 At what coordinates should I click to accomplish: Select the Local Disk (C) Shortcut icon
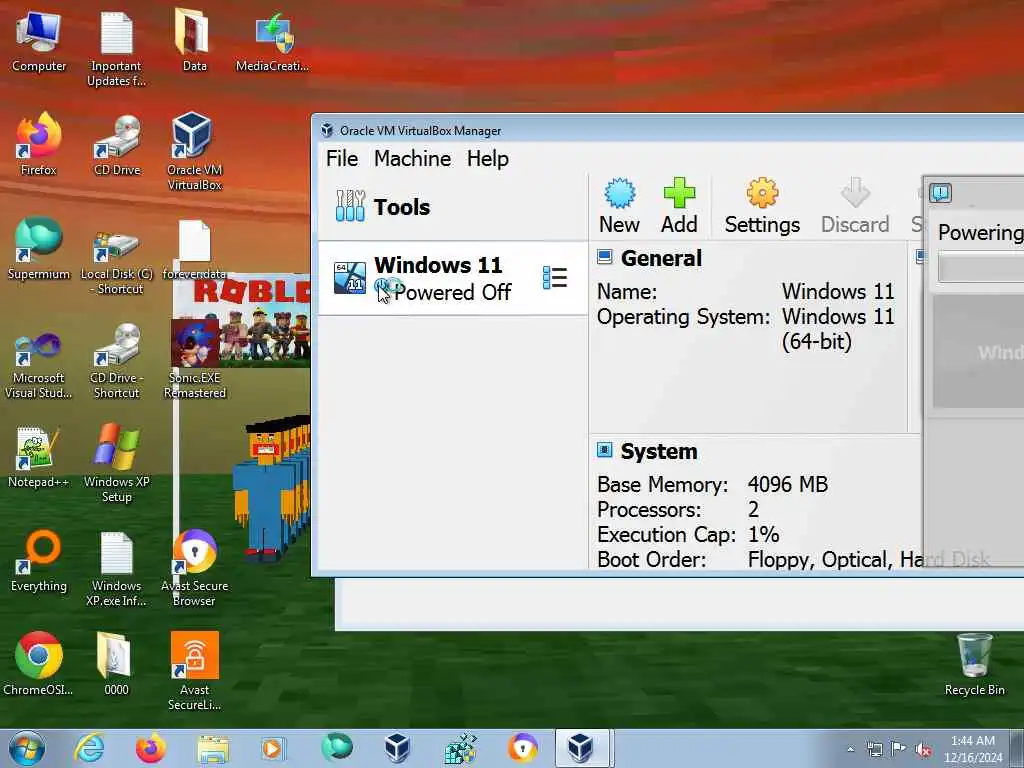coord(116,263)
